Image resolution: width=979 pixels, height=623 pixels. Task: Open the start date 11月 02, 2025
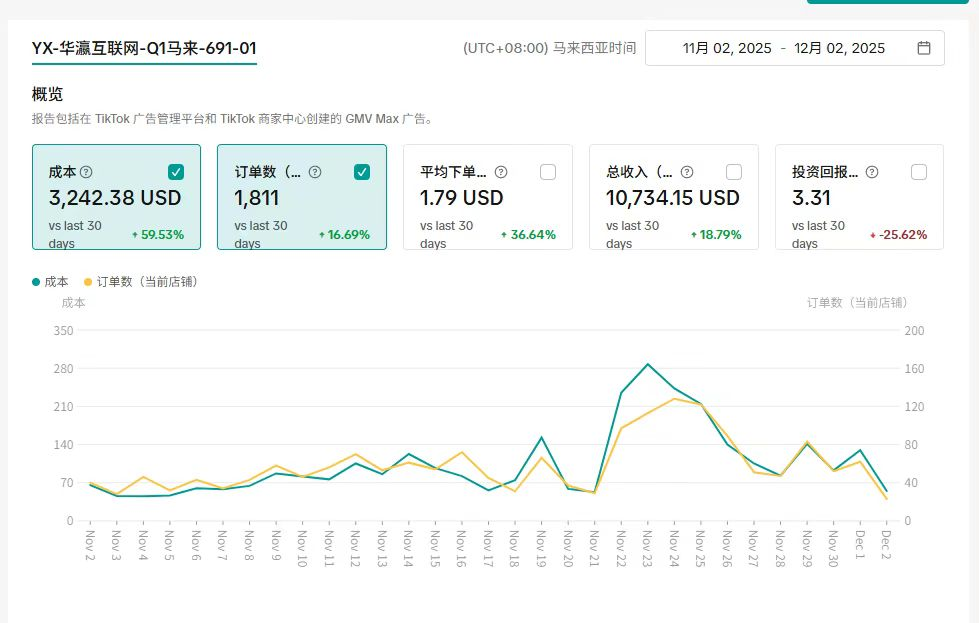727,48
